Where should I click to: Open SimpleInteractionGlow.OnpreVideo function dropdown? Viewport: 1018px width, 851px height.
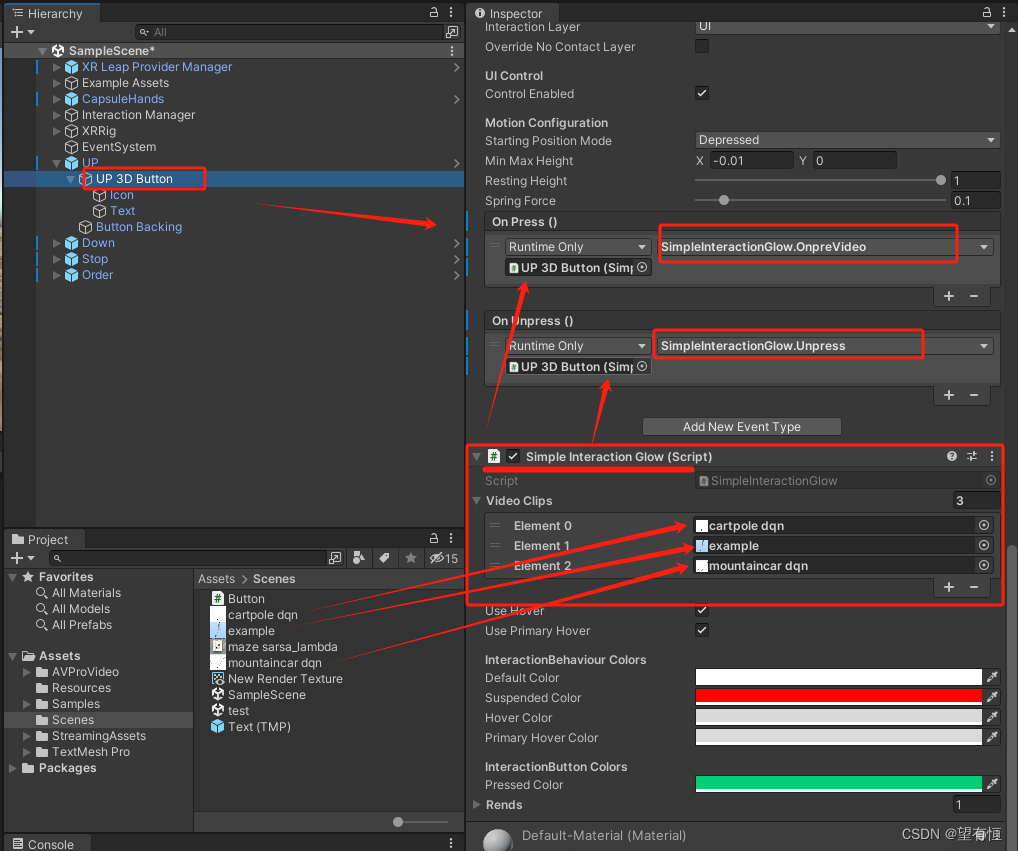click(825, 247)
